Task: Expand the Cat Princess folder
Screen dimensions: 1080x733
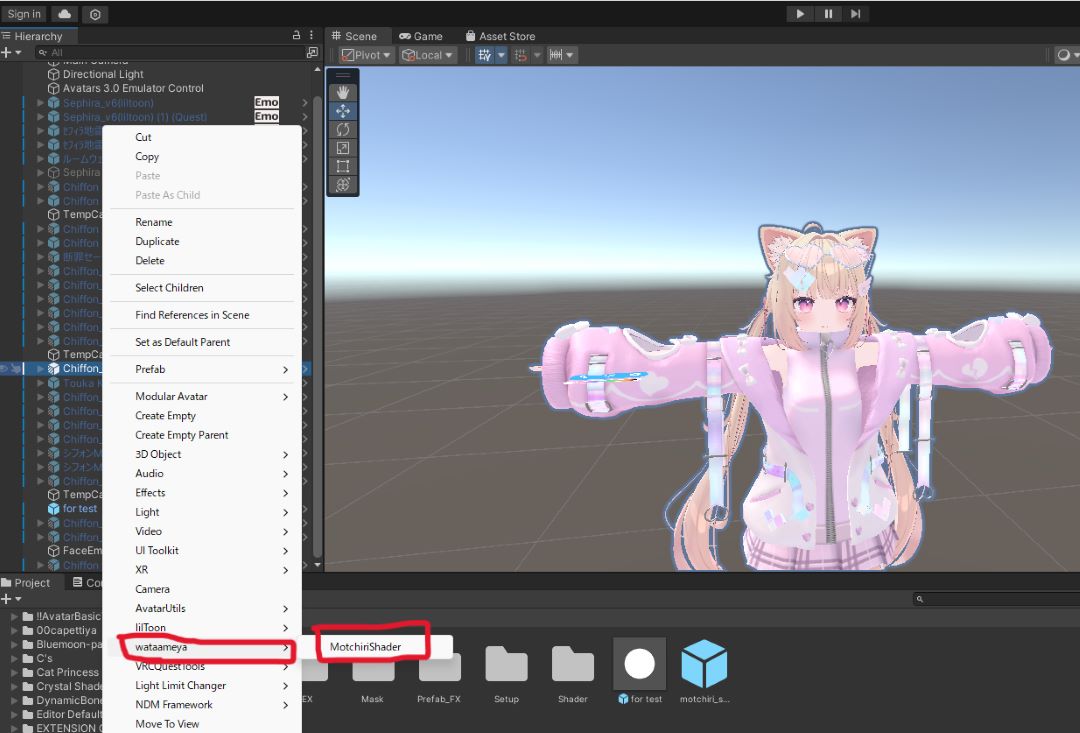Action: coord(14,672)
